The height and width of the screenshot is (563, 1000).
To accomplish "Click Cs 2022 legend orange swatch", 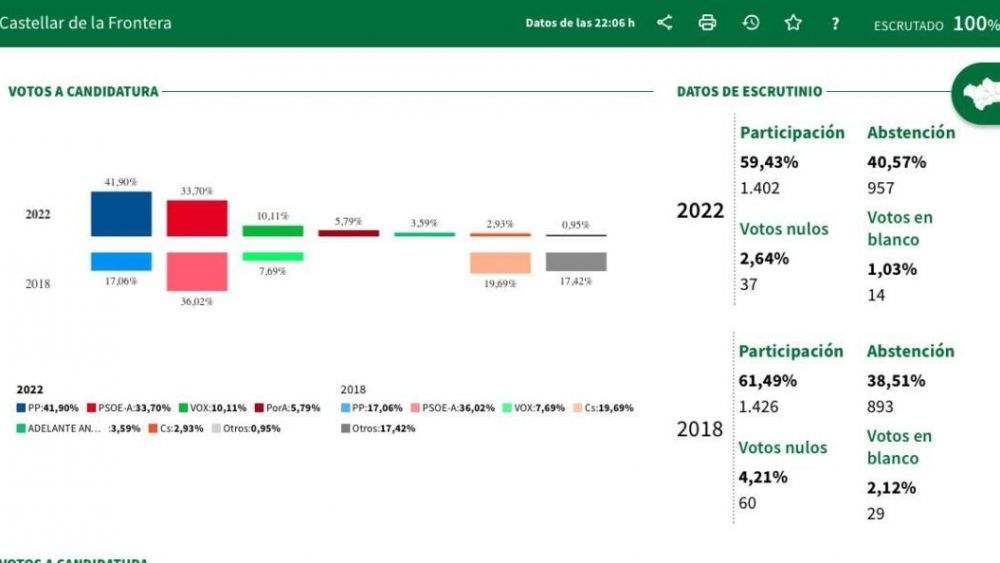I will click(x=153, y=428).
